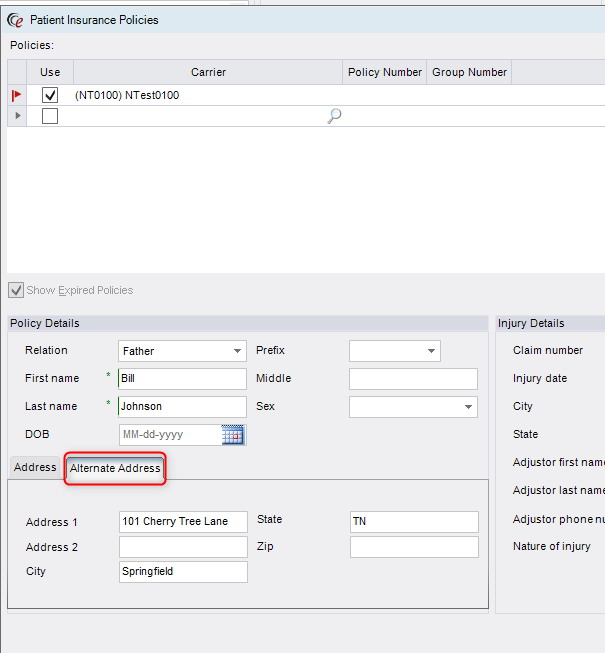Open the DOB calendar picker icon
The height and width of the screenshot is (653, 605).
(x=232, y=435)
